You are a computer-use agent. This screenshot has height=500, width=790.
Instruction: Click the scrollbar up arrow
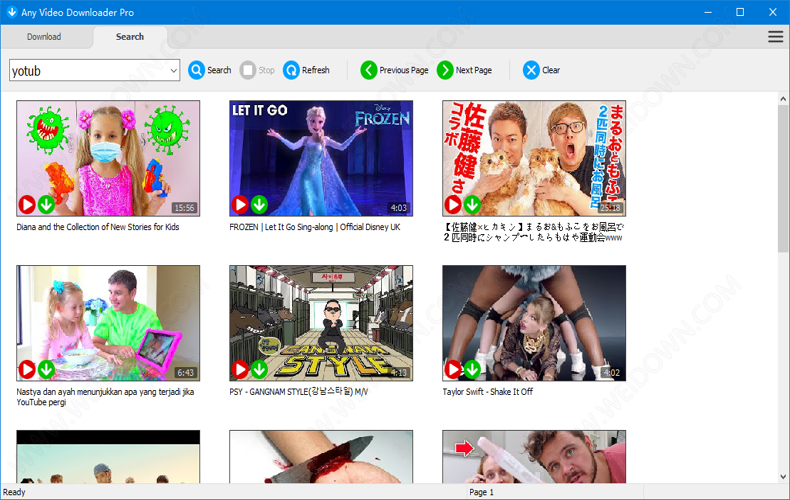click(x=783, y=99)
